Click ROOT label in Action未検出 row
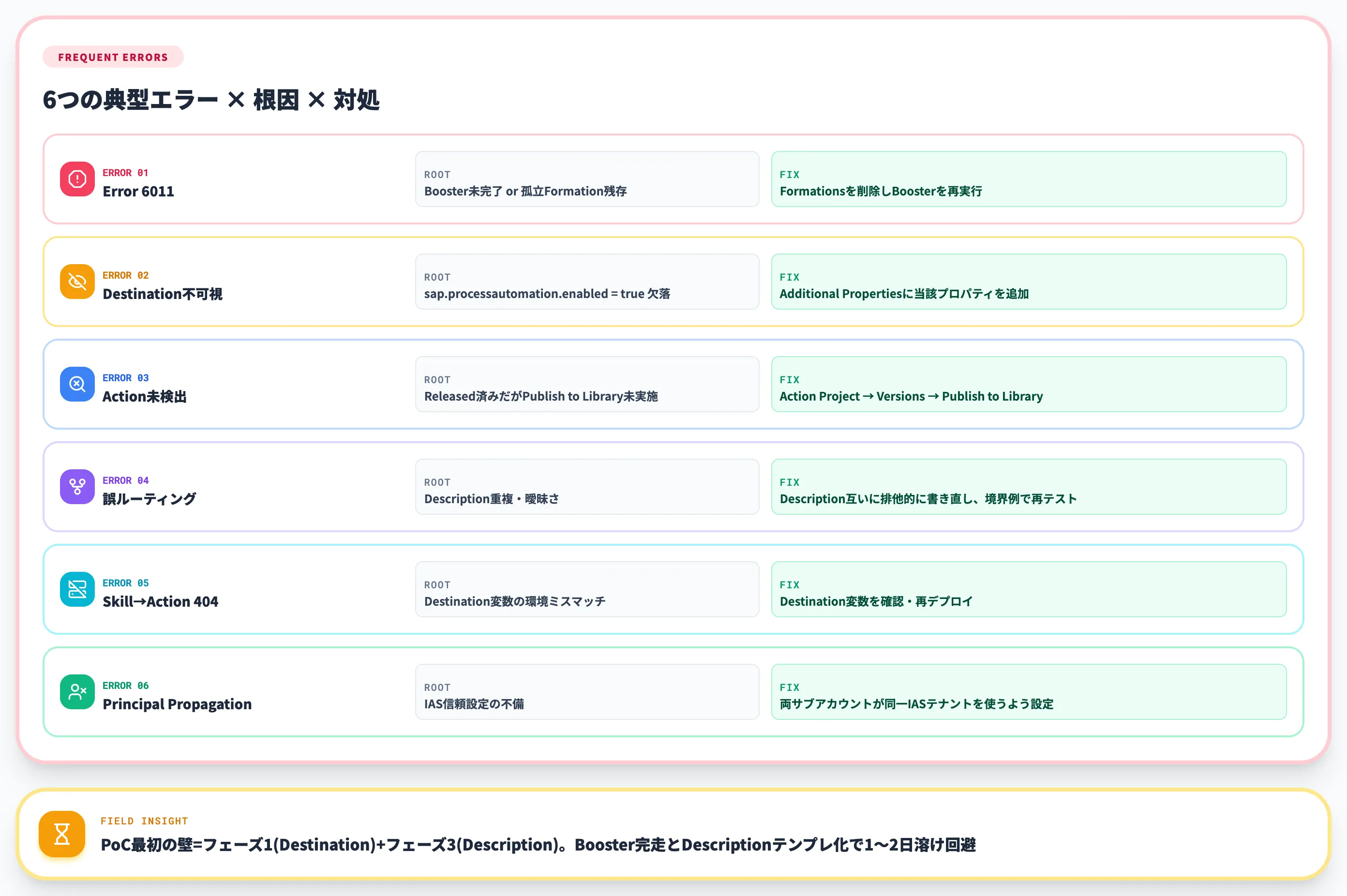This screenshot has height=896, width=1347. (437, 379)
